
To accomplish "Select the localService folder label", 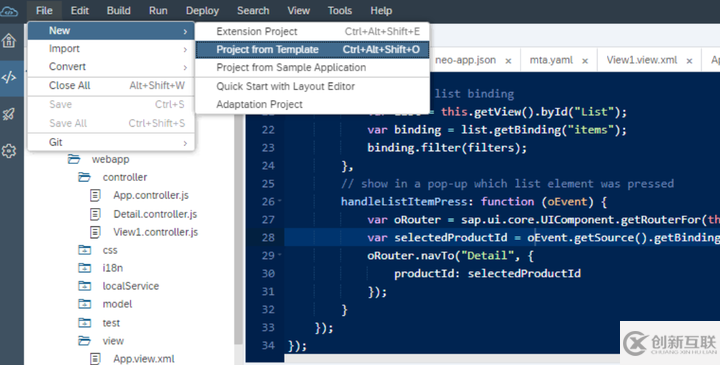I will (131, 286).
